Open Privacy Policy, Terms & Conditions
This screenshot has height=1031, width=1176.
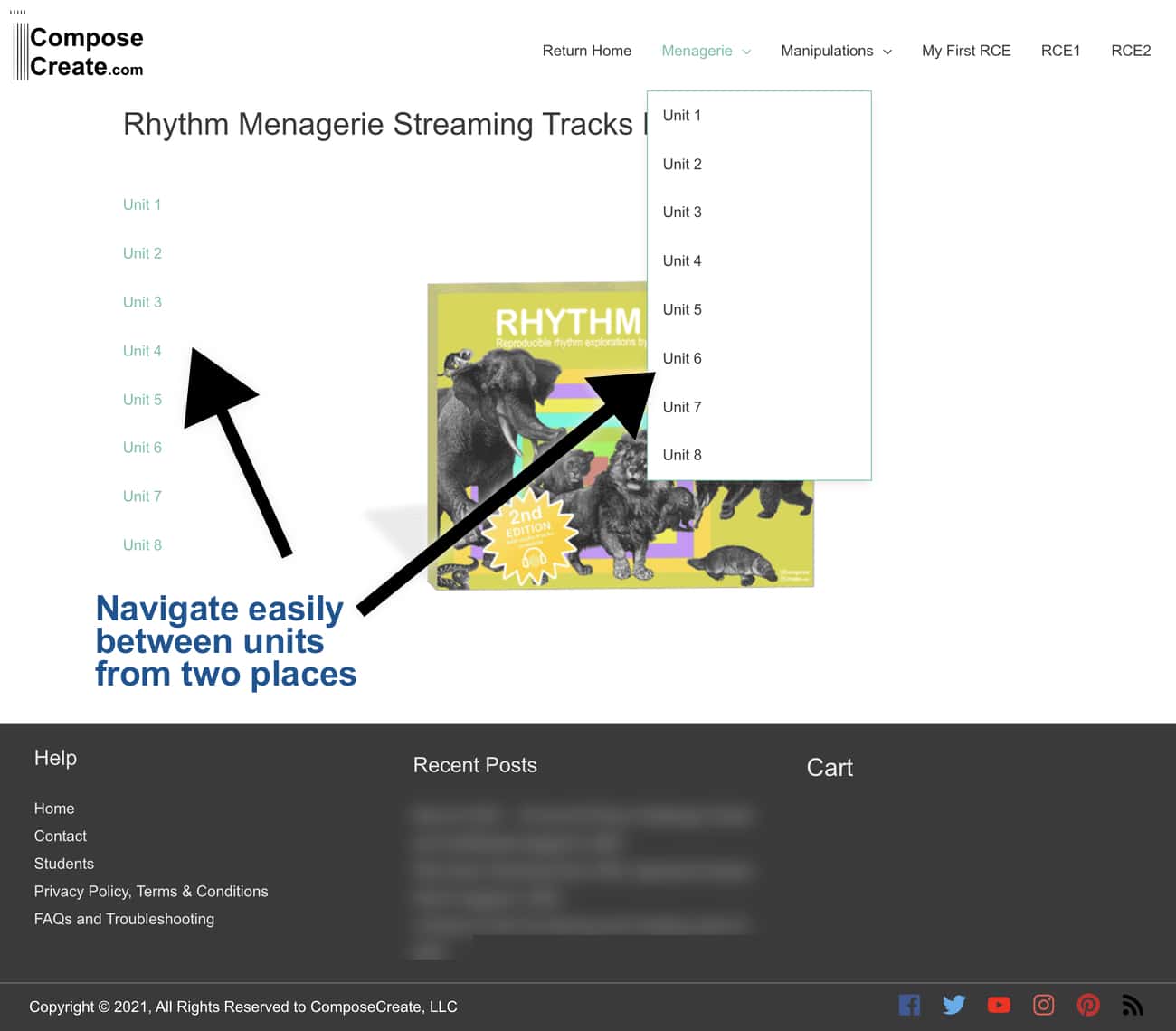point(151,891)
